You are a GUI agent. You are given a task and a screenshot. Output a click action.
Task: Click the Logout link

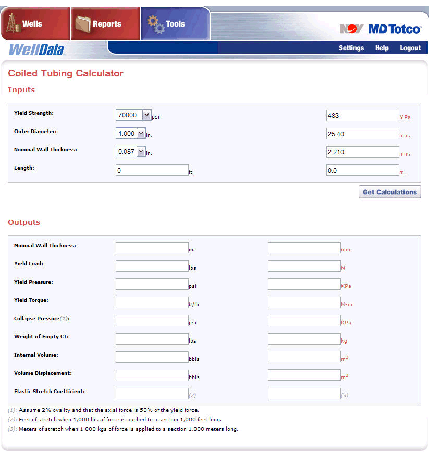point(410,48)
